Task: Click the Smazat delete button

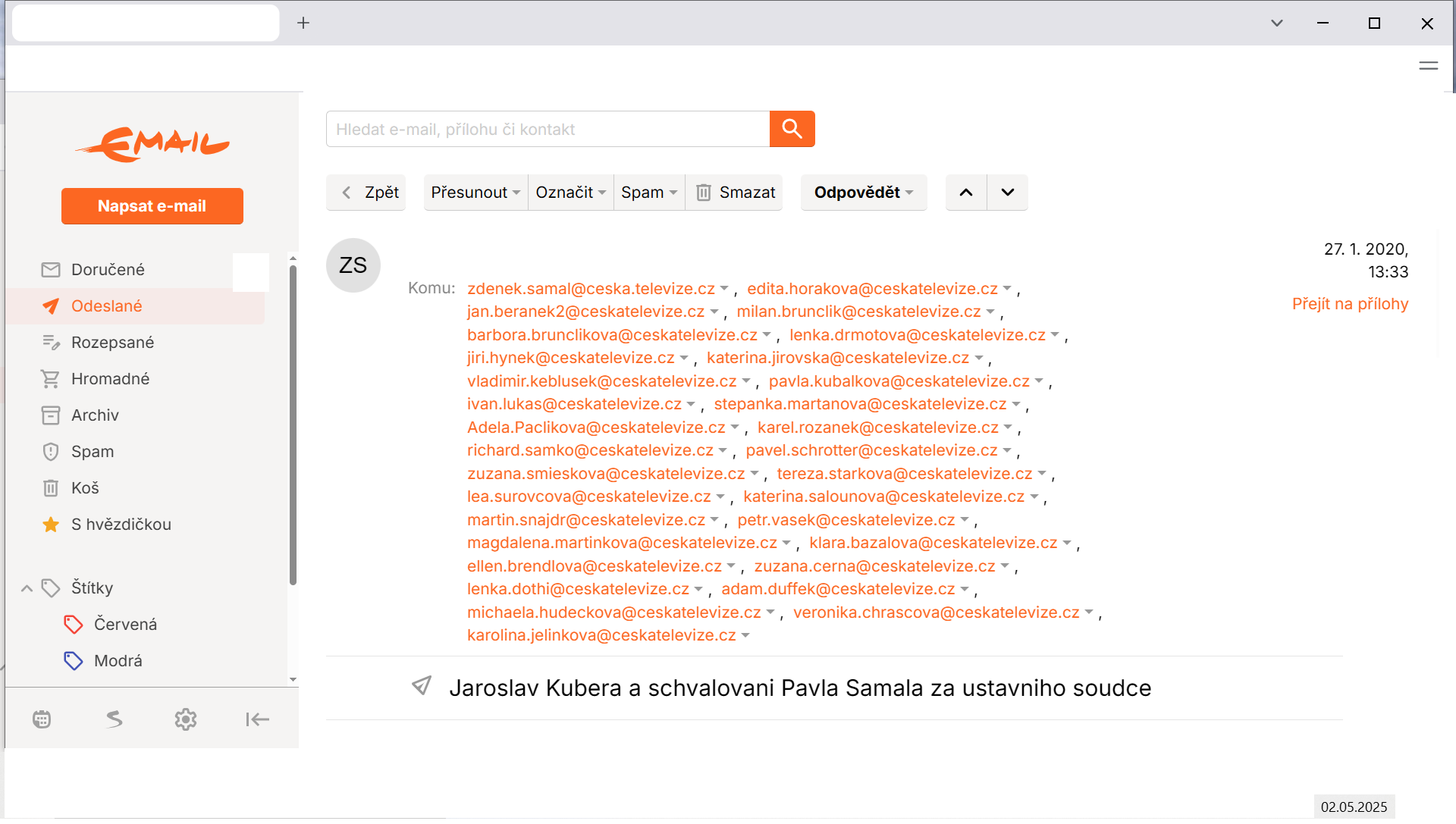Action: click(734, 193)
